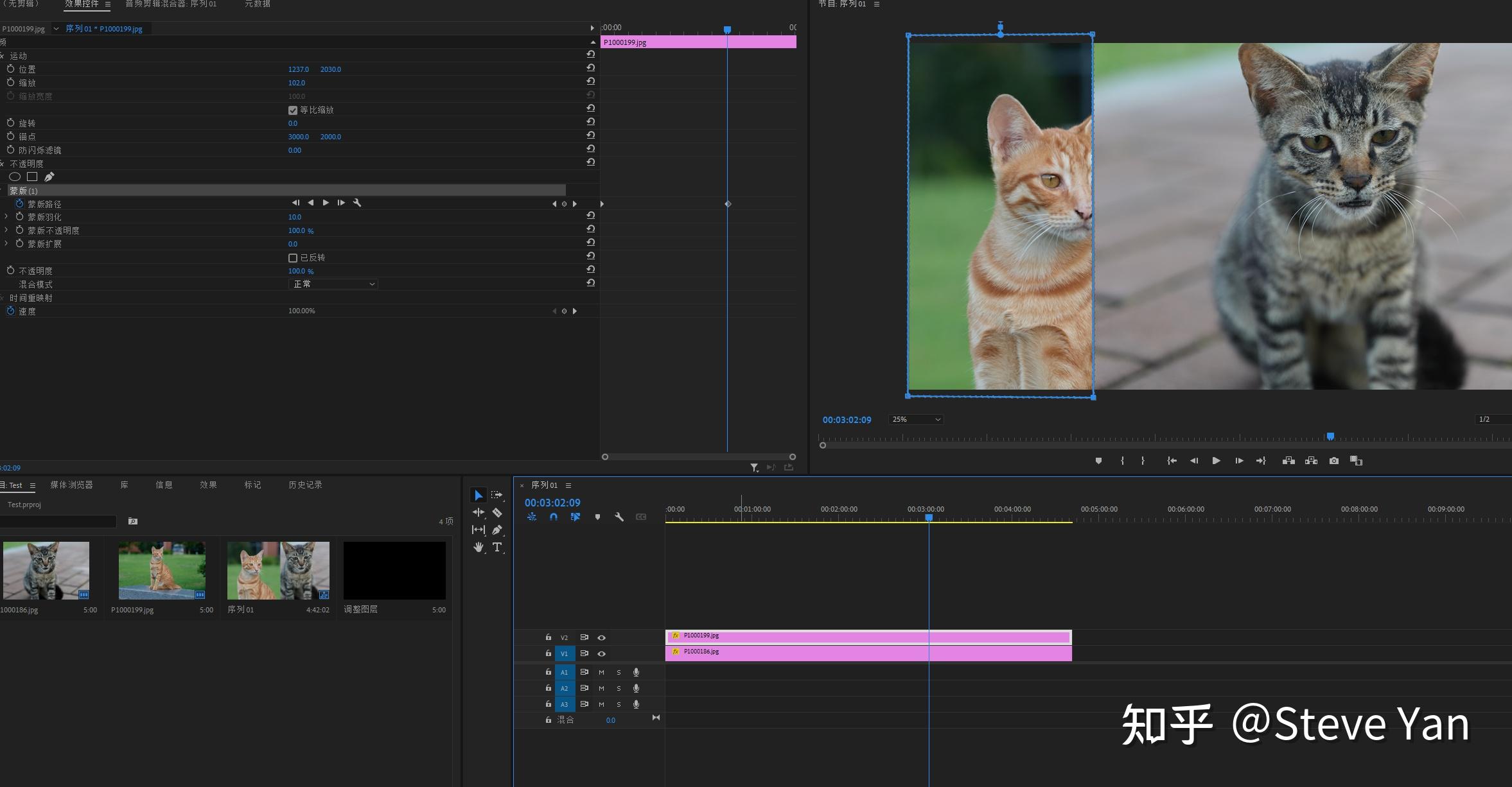
Task: Select the Selection (arrow) tool
Action: [478, 496]
